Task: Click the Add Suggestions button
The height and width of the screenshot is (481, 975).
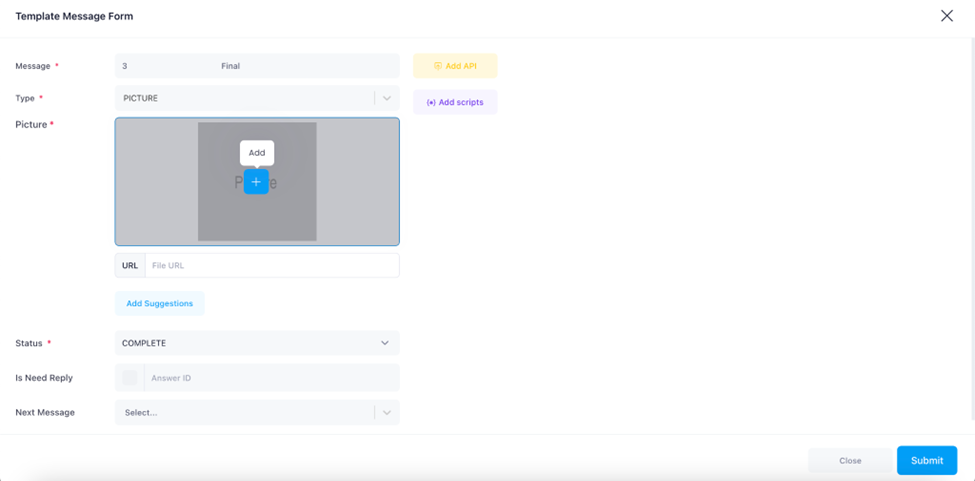Action: 160,303
